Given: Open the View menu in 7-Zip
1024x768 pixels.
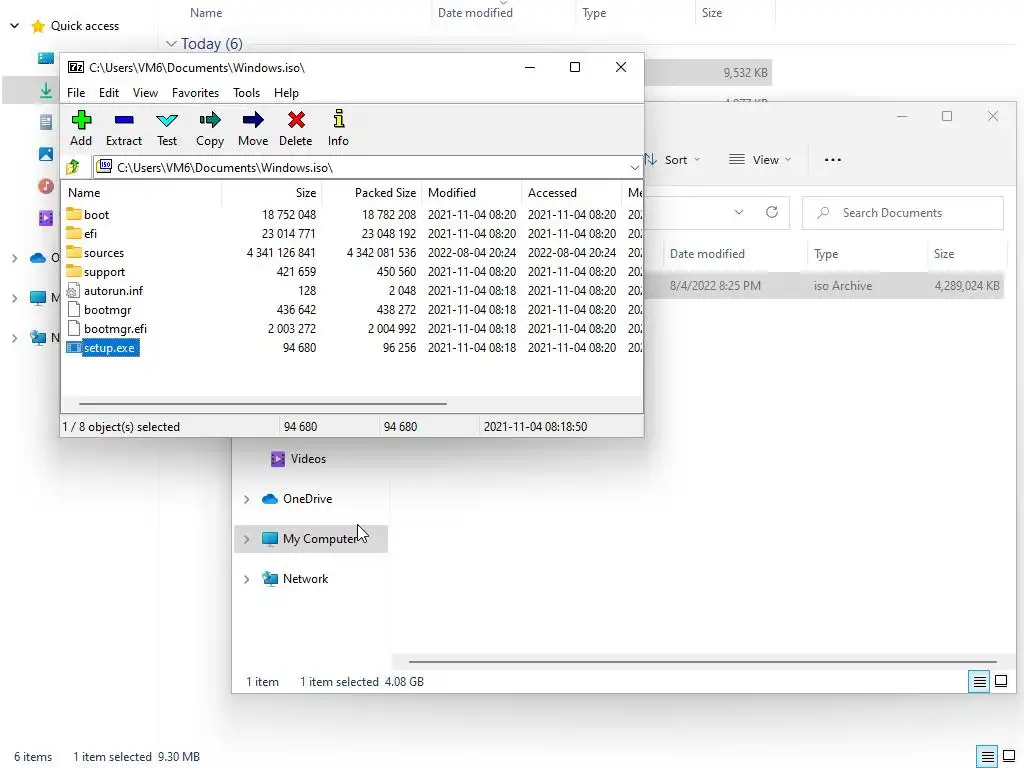Looking at the screenshot, I should point(145,93).
